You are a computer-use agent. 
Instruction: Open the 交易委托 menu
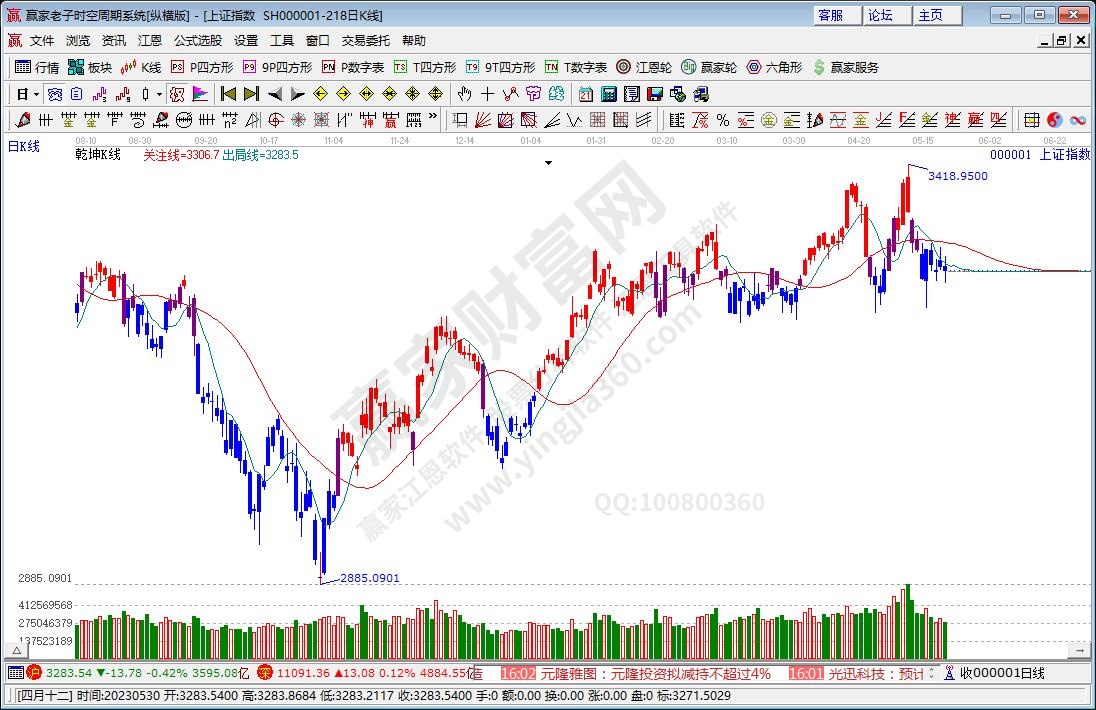tap(366, 41)
